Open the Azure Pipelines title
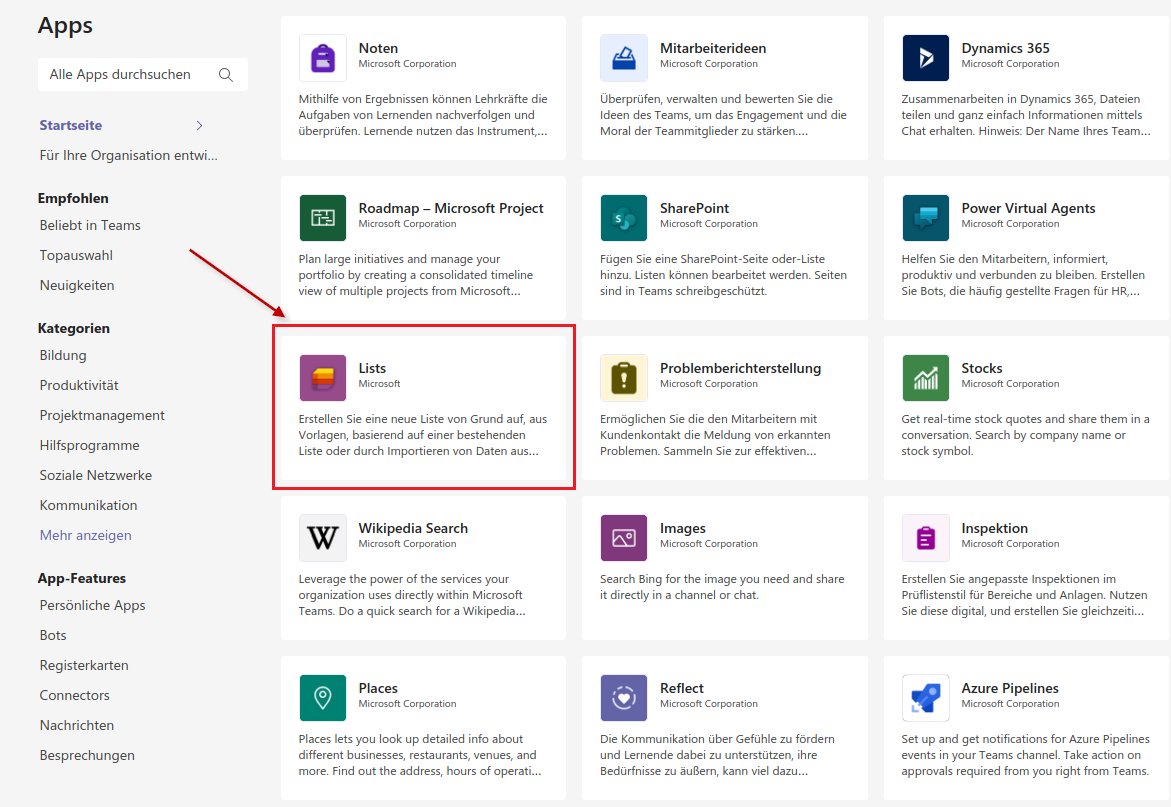The image size is (1171, 807). pos(1010,688)
